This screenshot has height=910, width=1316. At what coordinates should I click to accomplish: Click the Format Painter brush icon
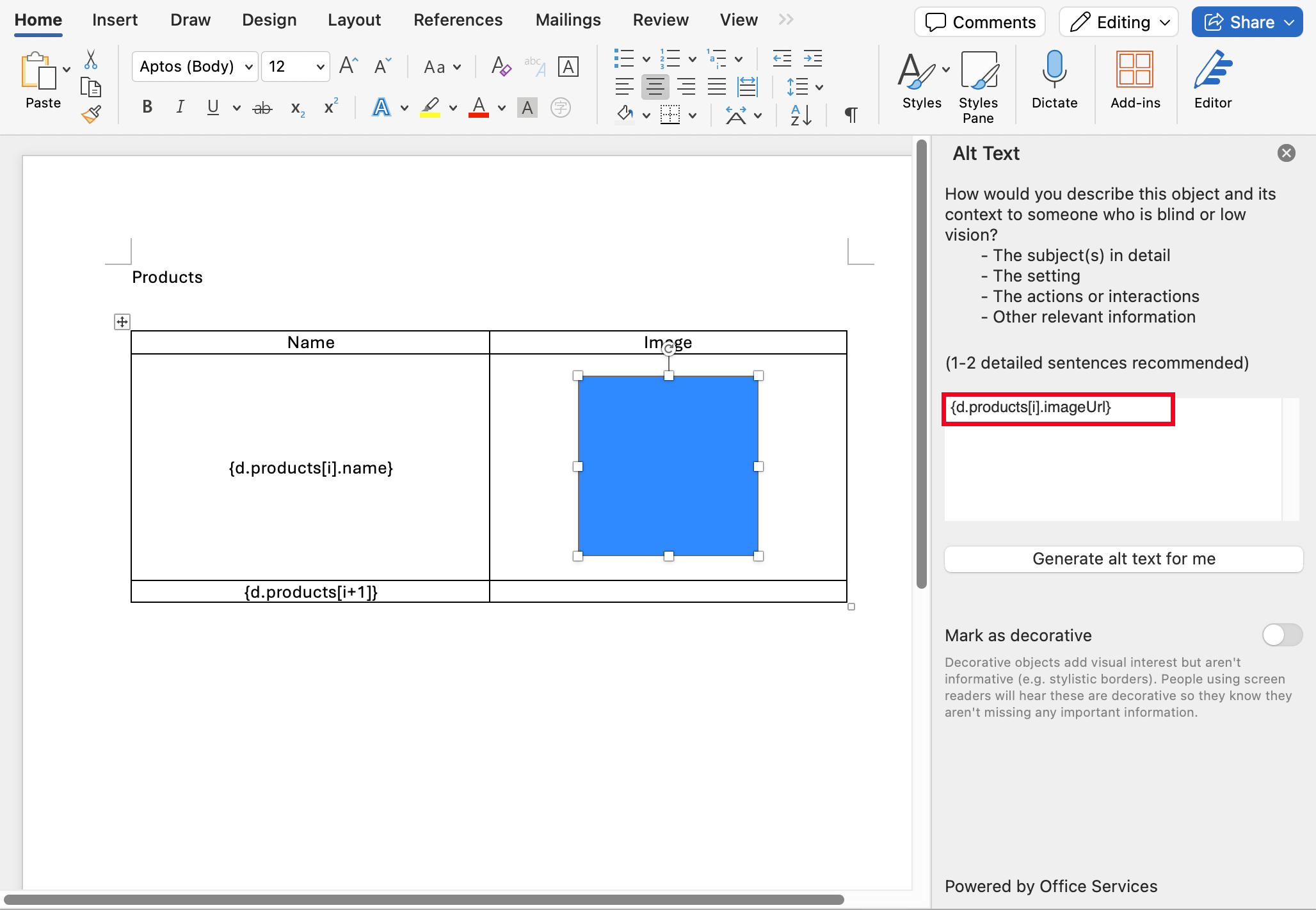coord(91,115)
